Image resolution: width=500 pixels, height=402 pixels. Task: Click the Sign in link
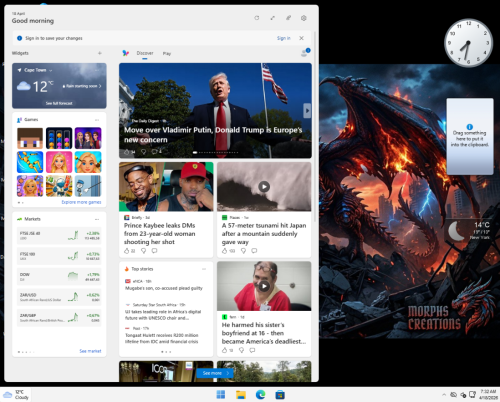tap(284, 38)
